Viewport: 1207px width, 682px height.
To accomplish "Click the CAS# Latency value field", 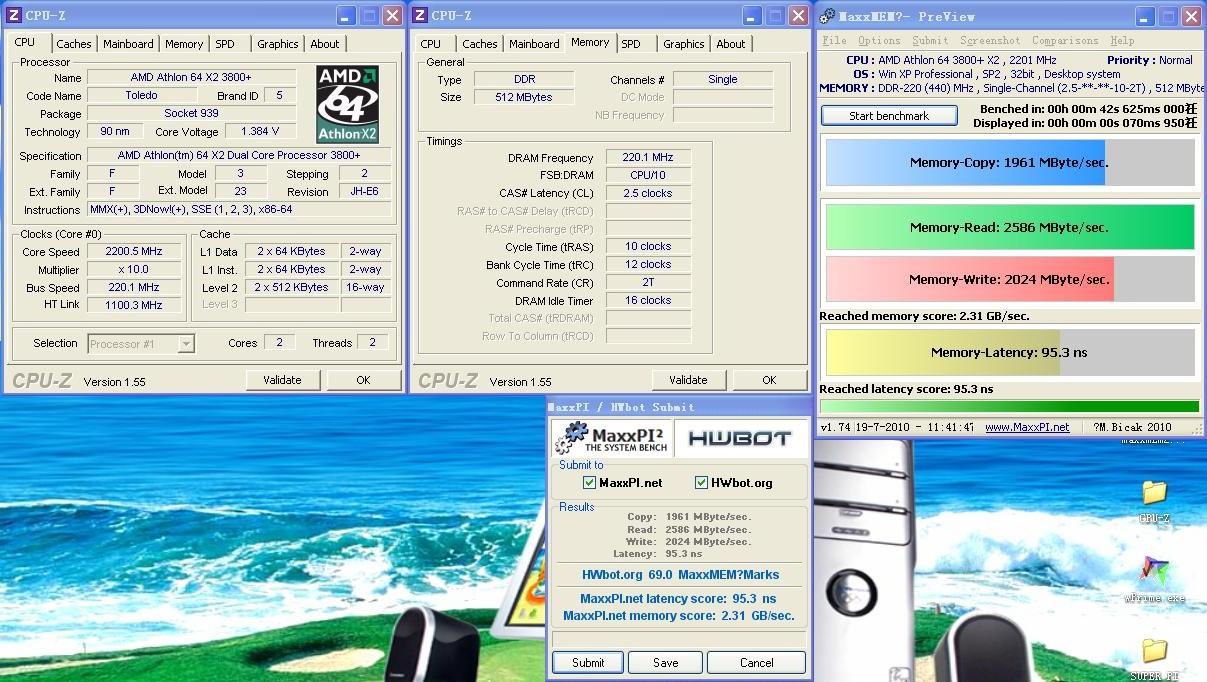I will coord(648,194).
